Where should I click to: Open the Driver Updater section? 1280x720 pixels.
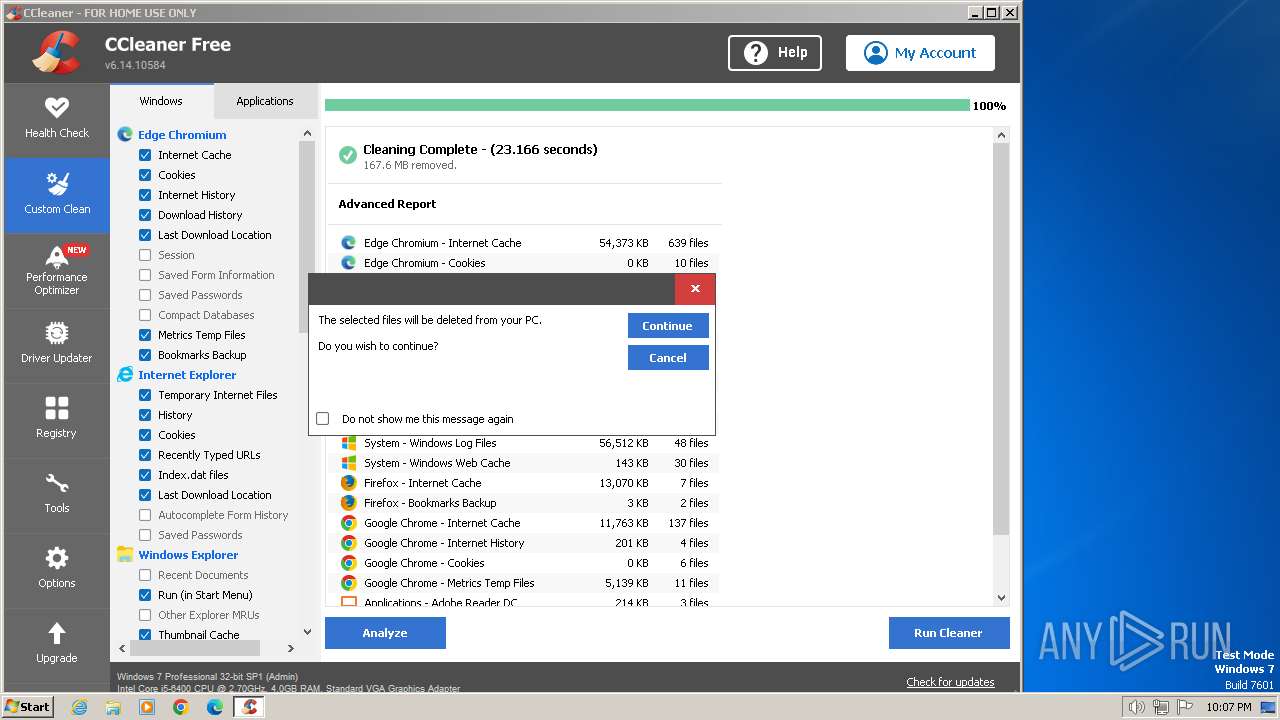(x=57, y=344)
